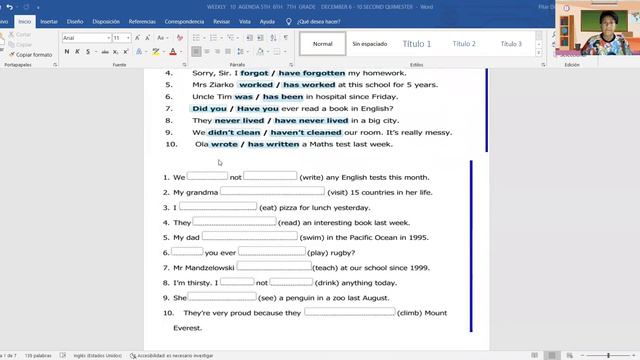Open highlight color dropdown arrow
This screenshot has height=360, width=640.
click(164, 52)
